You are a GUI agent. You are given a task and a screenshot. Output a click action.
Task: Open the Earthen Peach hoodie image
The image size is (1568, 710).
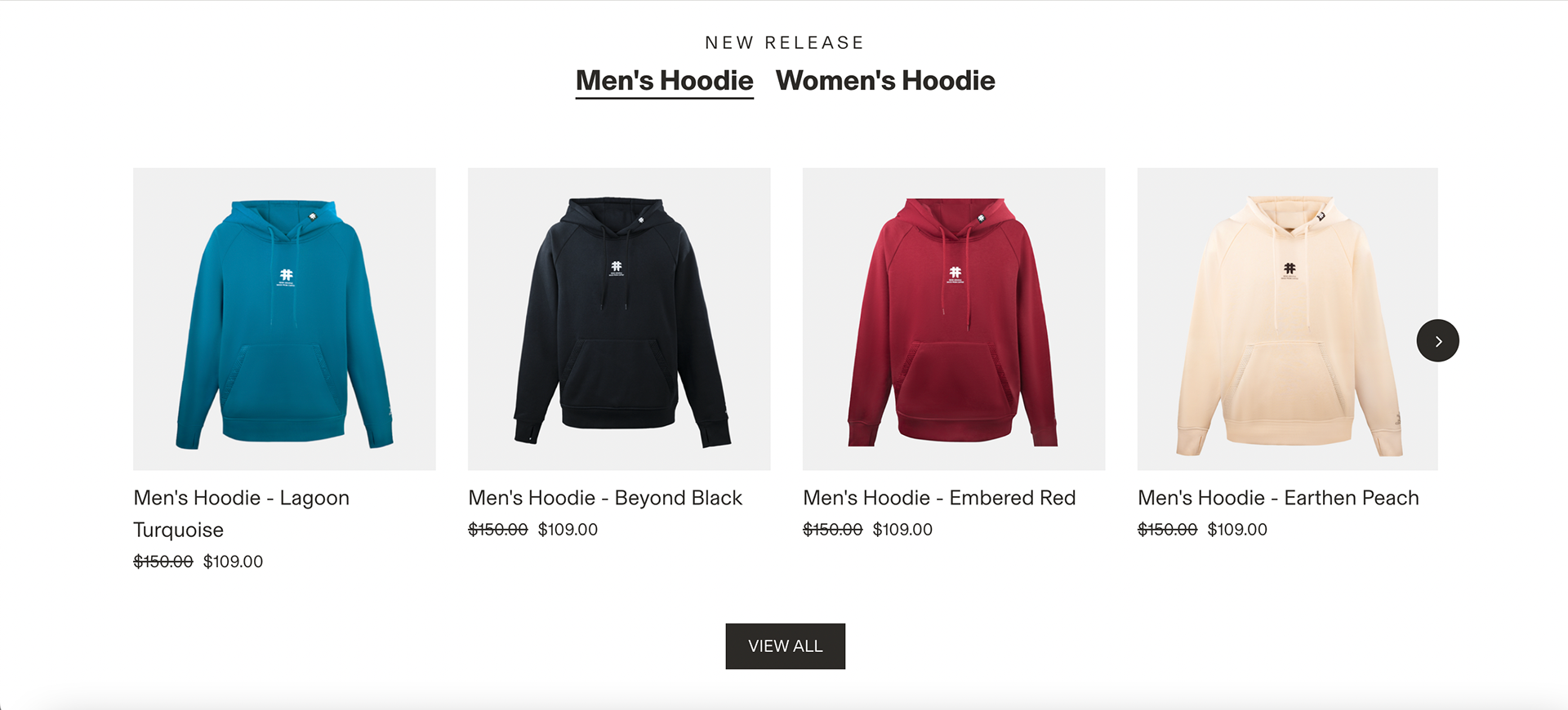tap(1288, 319)
